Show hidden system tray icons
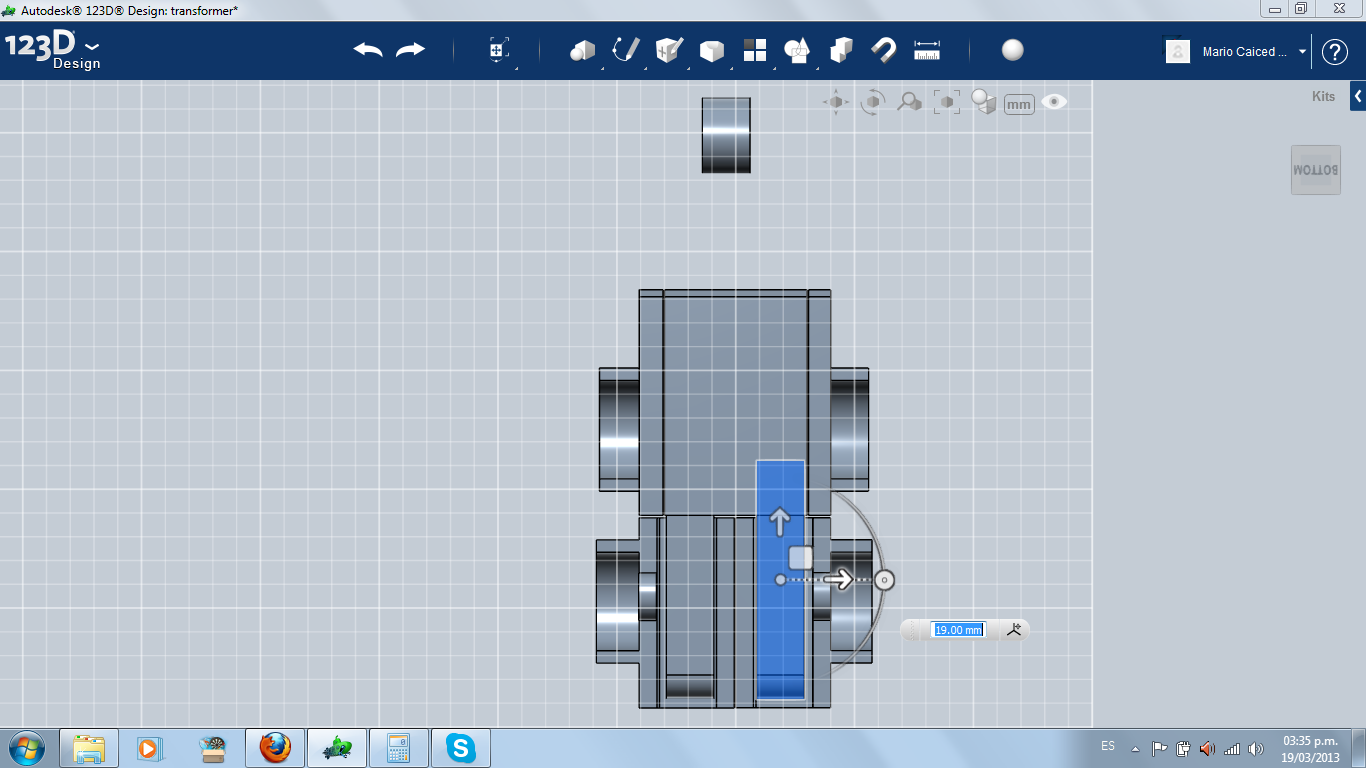Screen dimensions: 1366x768 point(1135,748)
